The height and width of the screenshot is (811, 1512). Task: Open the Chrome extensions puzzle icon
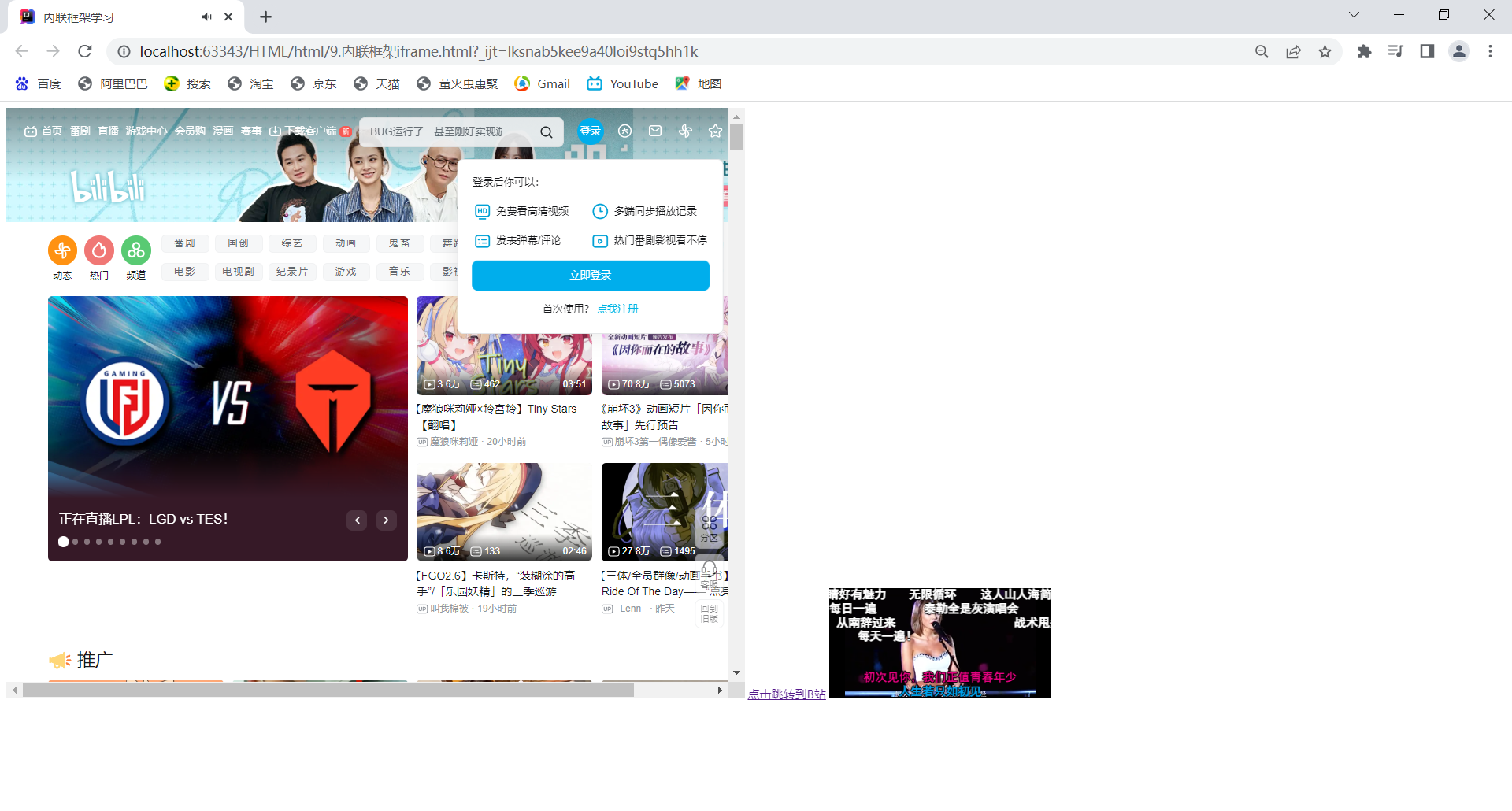(x=1365, y=51)
